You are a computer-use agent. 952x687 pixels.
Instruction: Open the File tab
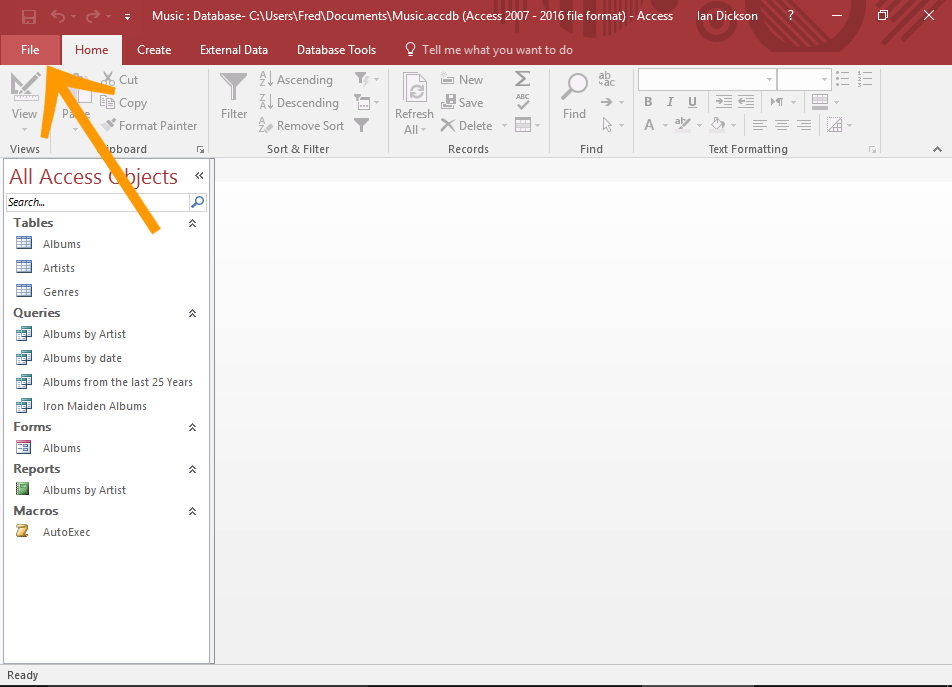[x=30, y=49]
